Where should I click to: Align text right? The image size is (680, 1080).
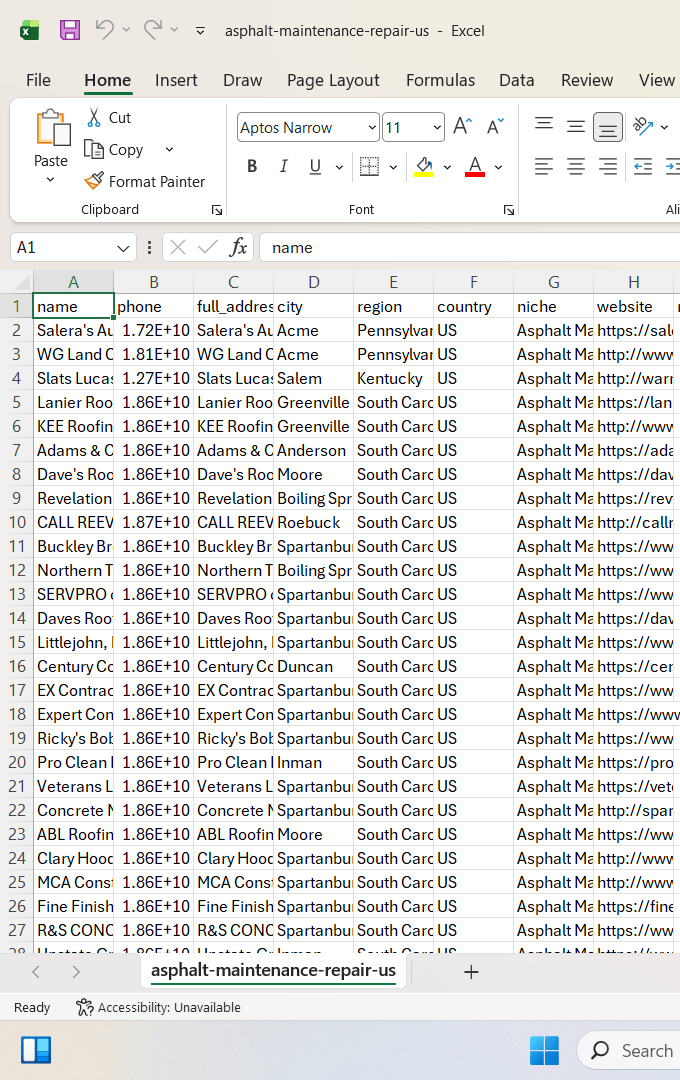pos(608,166)
